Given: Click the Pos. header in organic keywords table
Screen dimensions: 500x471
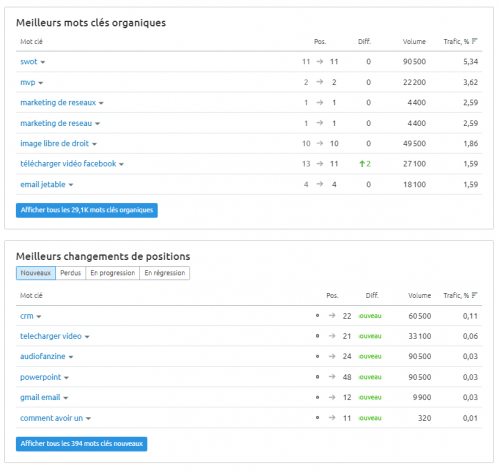Looking at the screenshot, I should [x=320, y=42].
